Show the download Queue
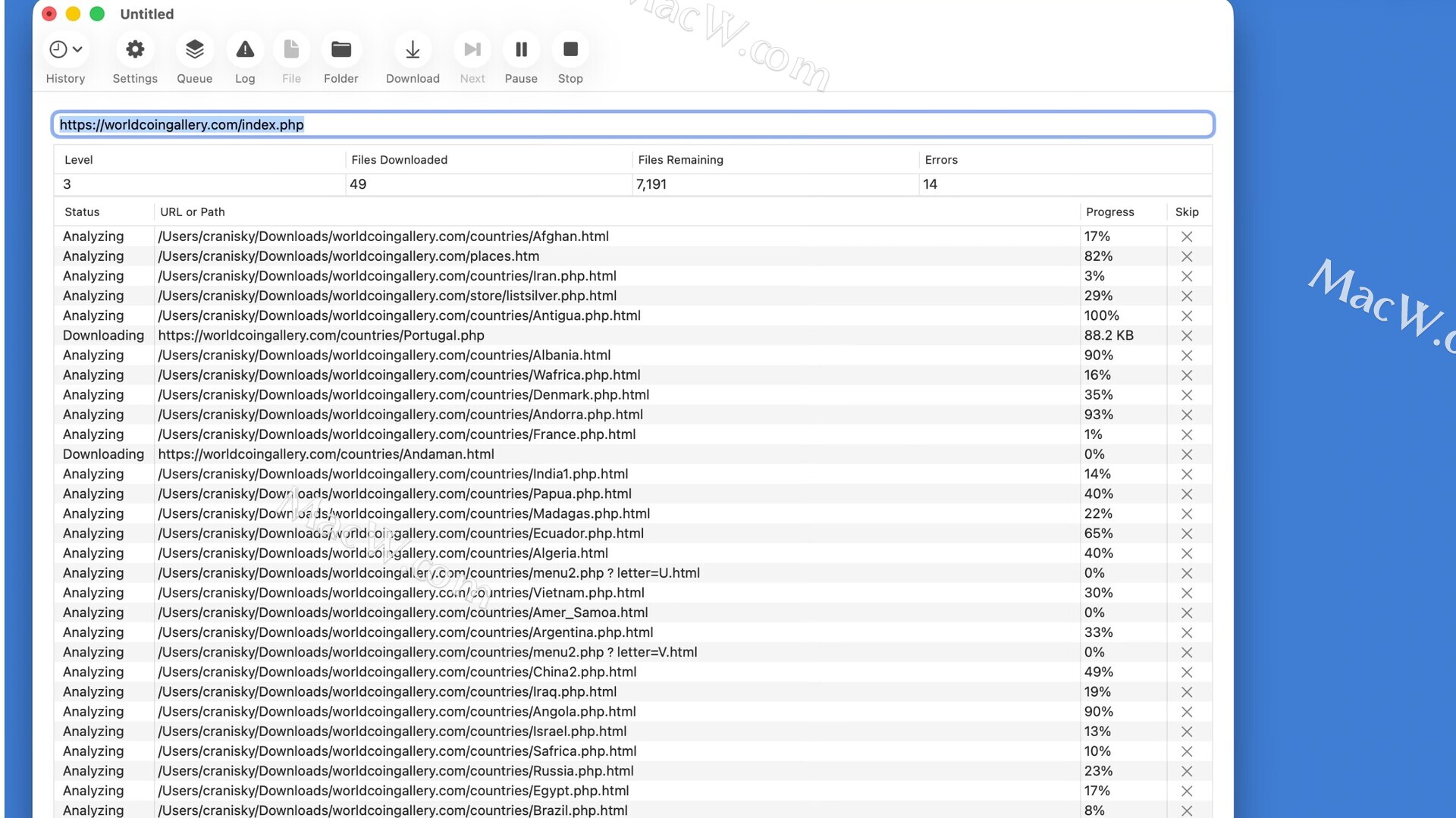The height and width of the screenshot is (818, 1456). coord(194,50)
